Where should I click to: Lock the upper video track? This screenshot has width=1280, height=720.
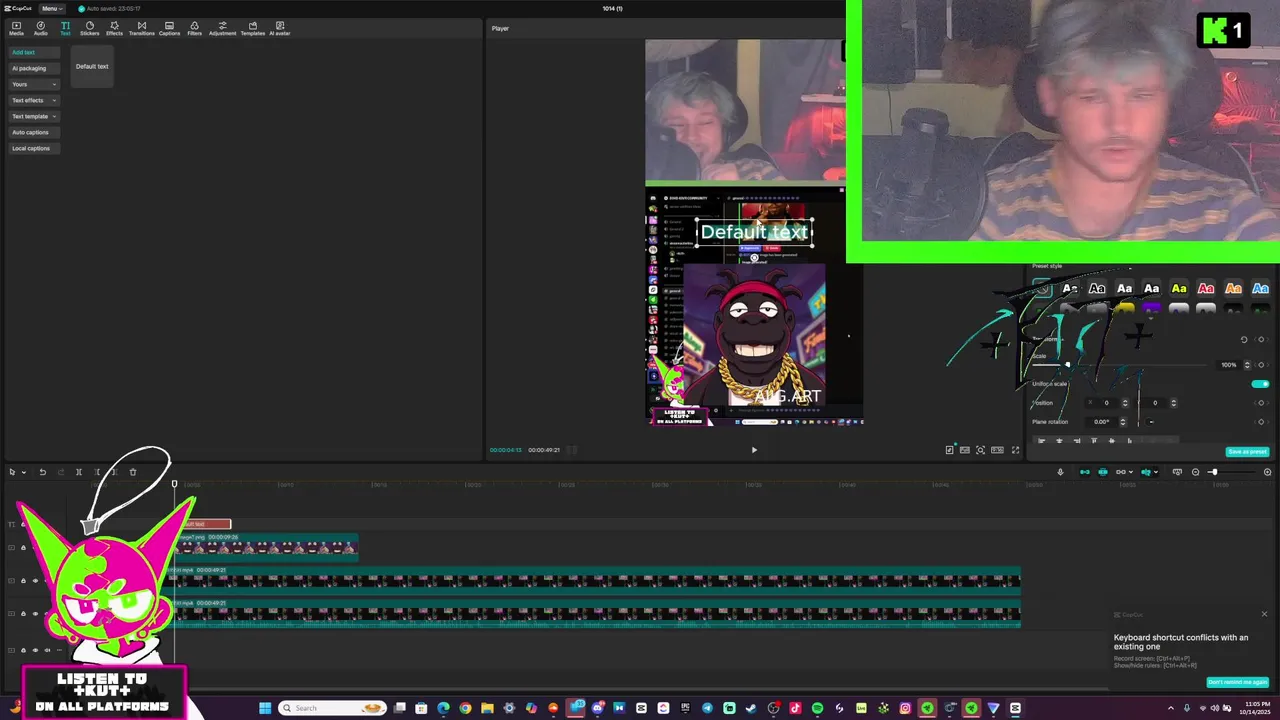tap(23, 581)
